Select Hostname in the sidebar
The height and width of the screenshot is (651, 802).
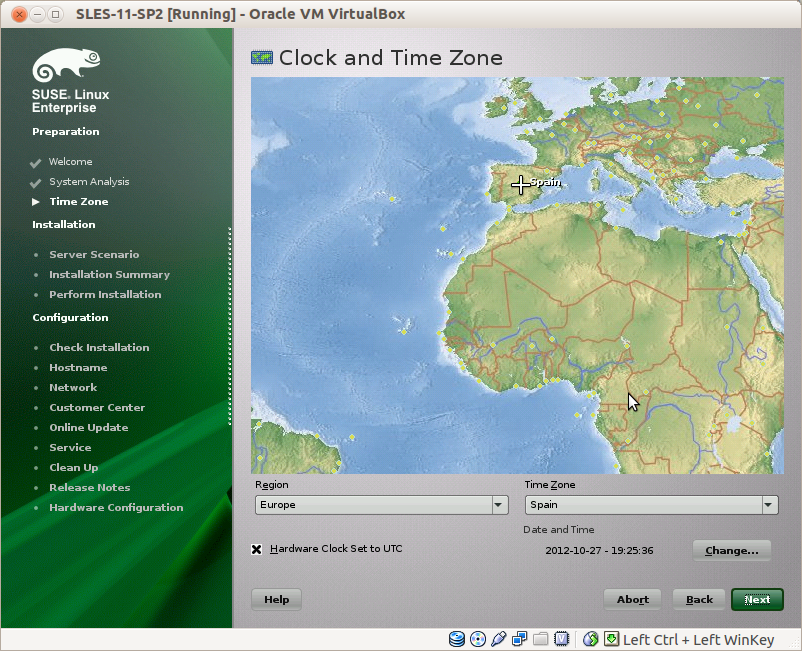78,367
